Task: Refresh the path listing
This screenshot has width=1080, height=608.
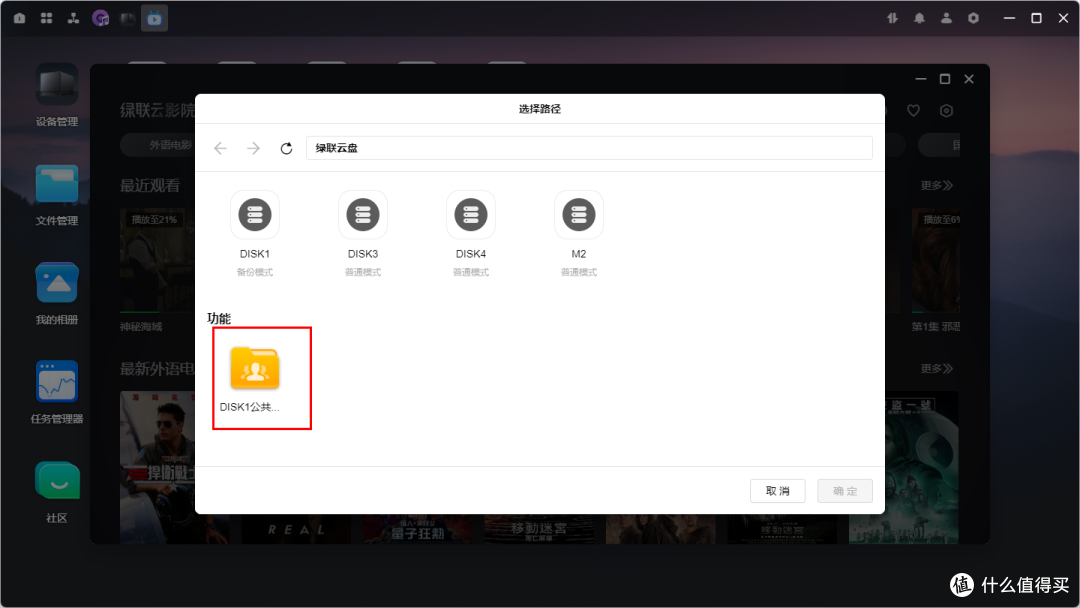Action: (287, 148)
